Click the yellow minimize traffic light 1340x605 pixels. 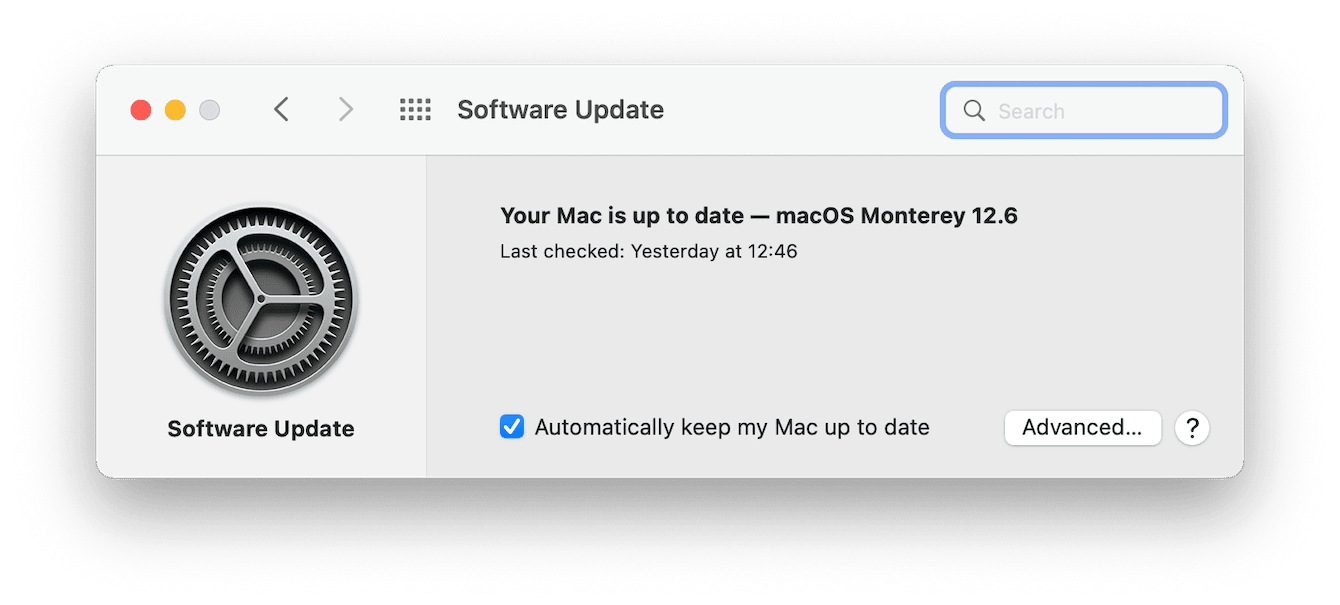175,110
